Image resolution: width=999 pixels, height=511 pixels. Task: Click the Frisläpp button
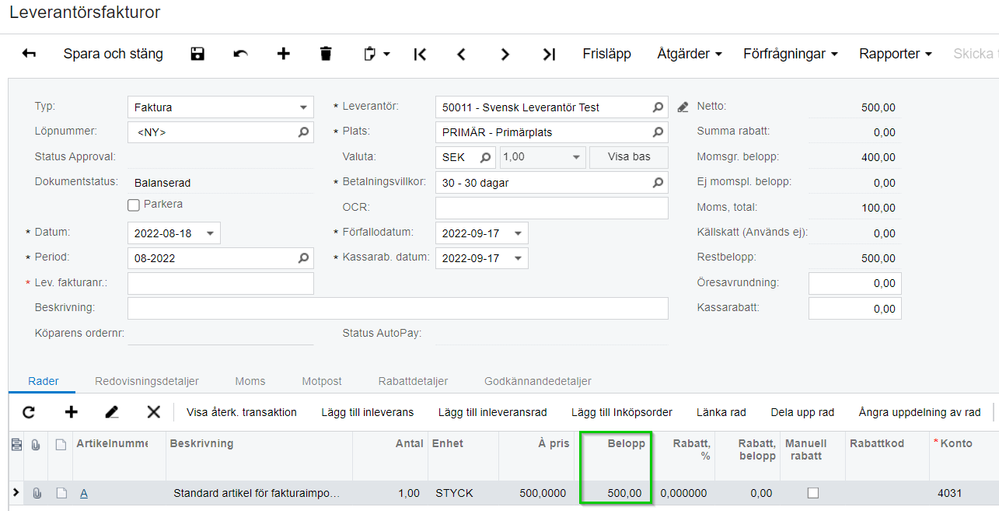tap(607, 54)
